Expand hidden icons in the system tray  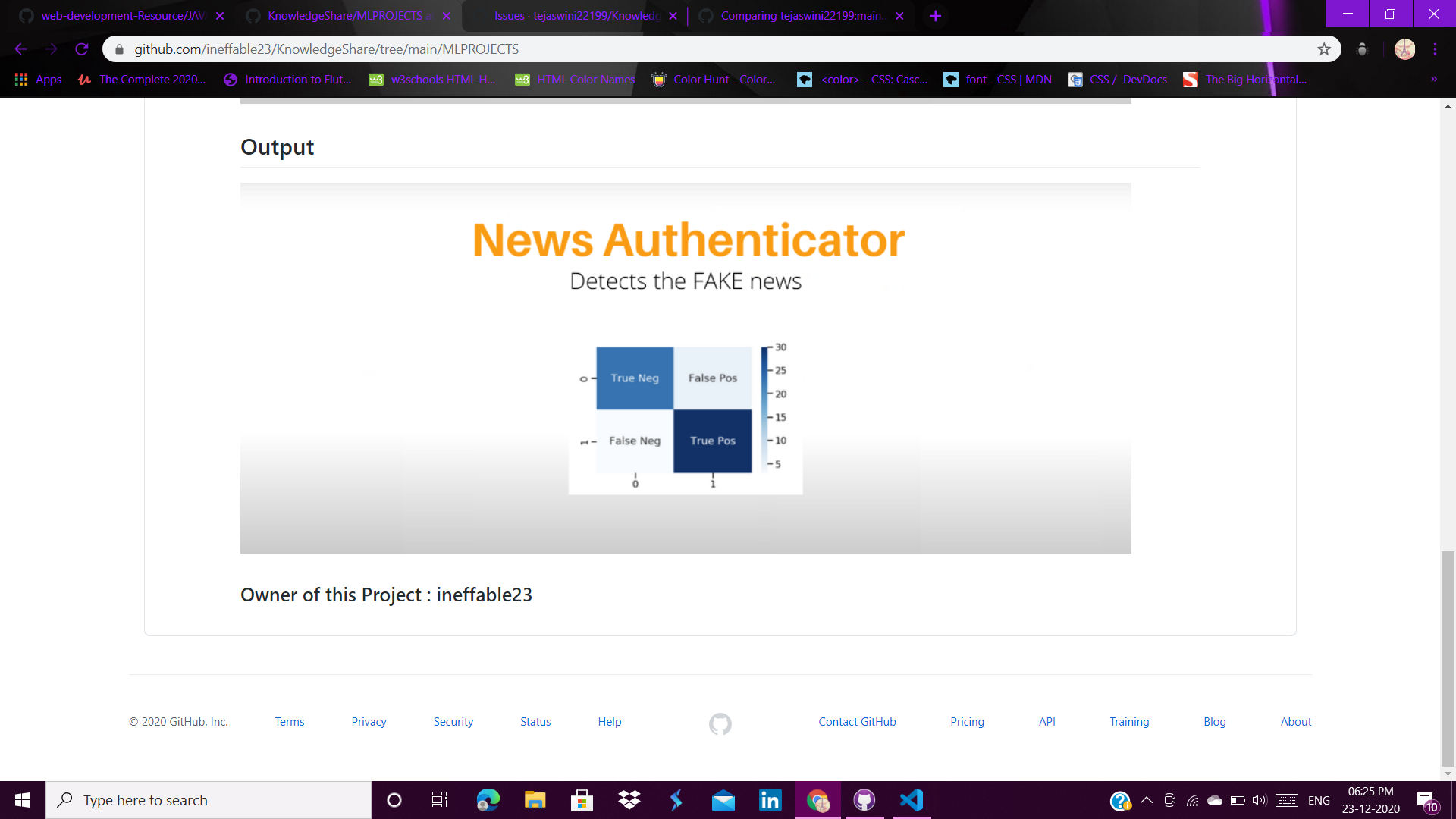tap(1147, 799)
